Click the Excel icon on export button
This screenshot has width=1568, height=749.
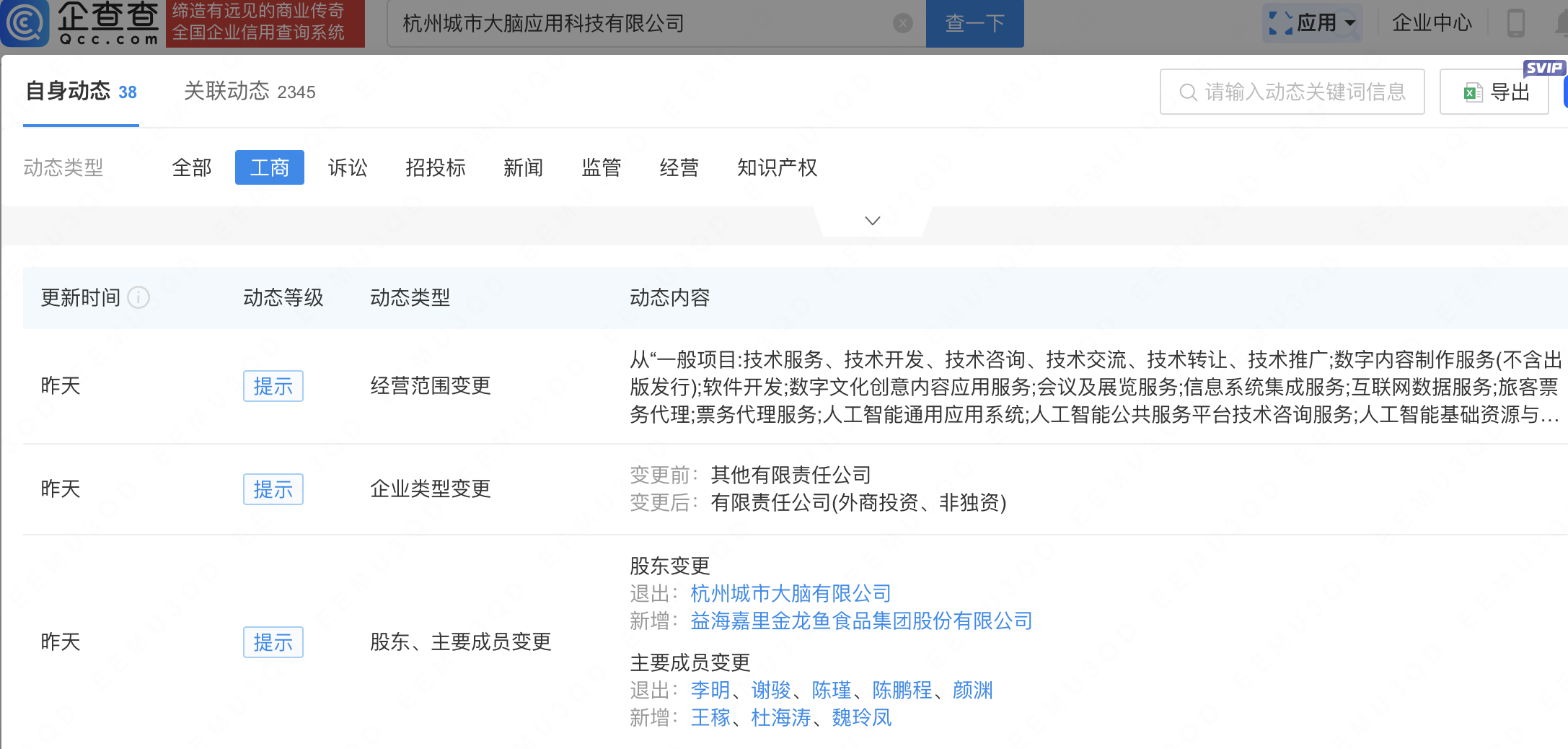pyautogui.click(x=1472, y=92)
